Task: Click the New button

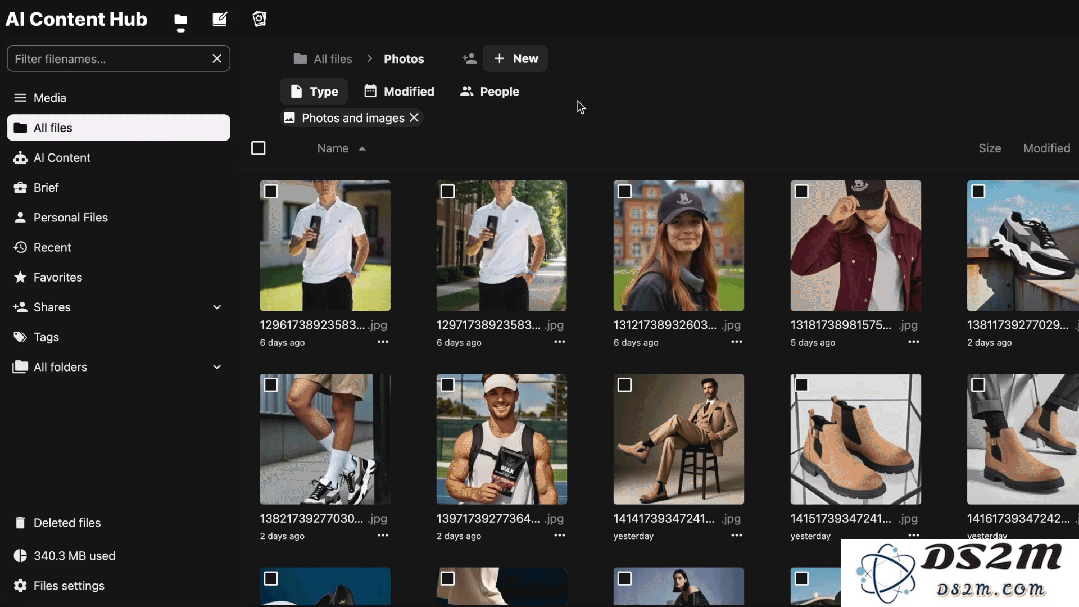Action: [x=515, y=58]
